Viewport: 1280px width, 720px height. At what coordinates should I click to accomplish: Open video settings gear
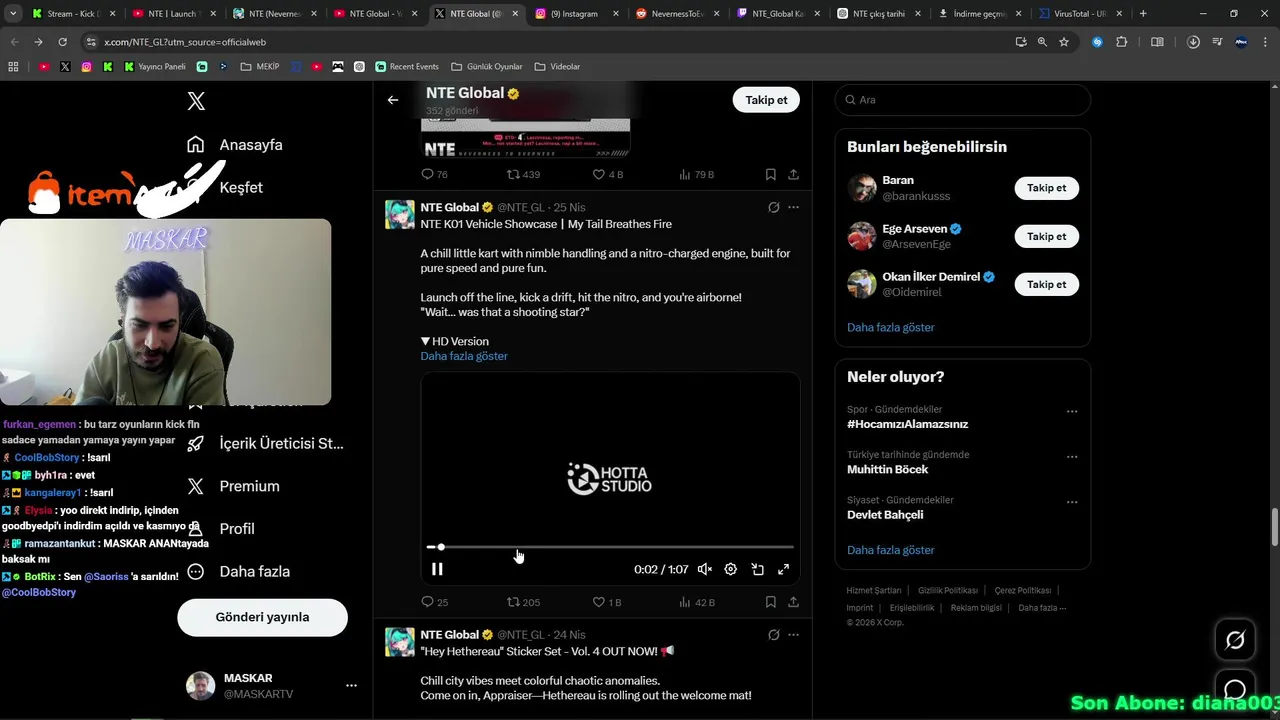point(731,569)
